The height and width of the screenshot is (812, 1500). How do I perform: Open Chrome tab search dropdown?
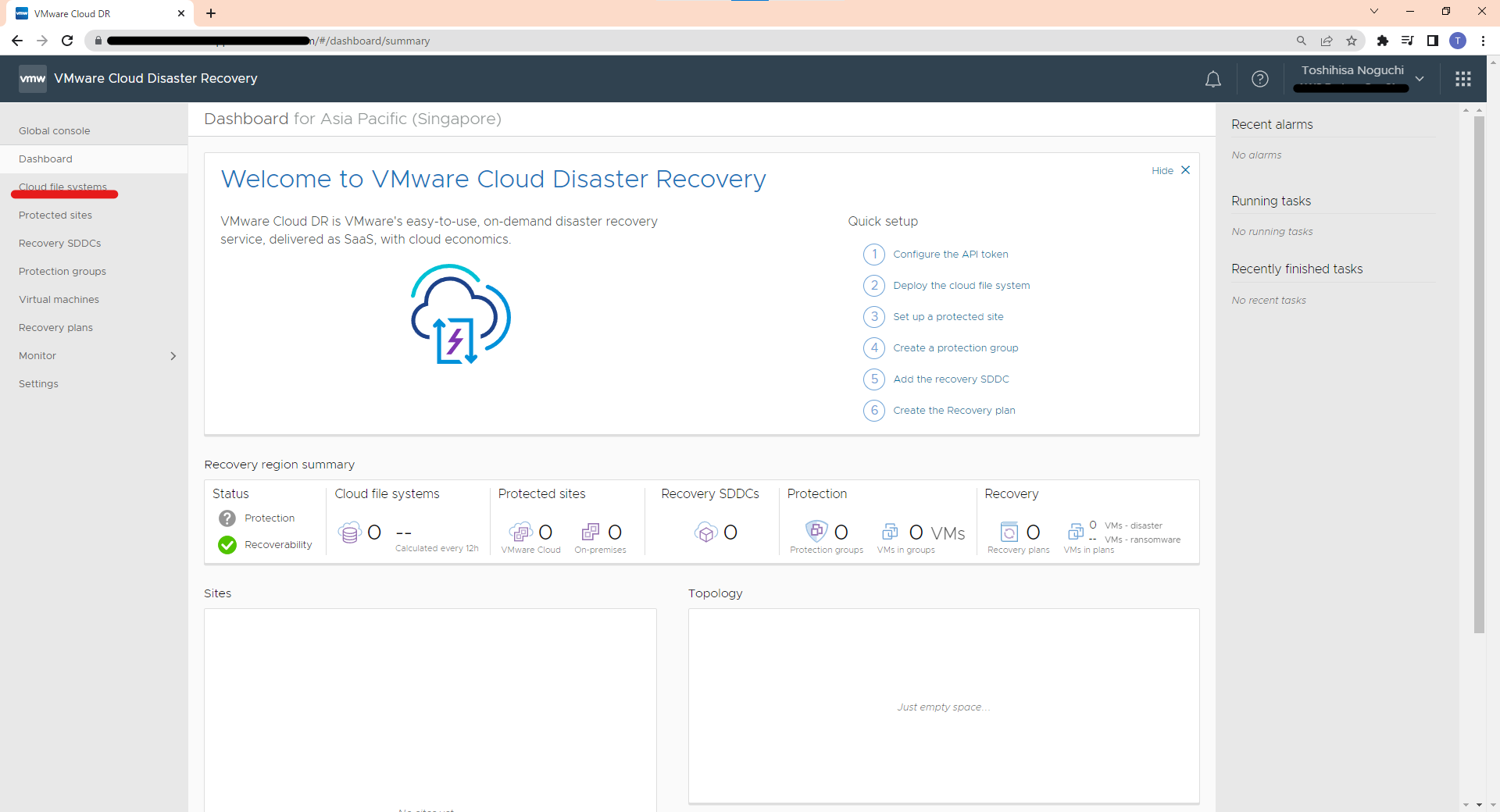[x=1374, y=12]
